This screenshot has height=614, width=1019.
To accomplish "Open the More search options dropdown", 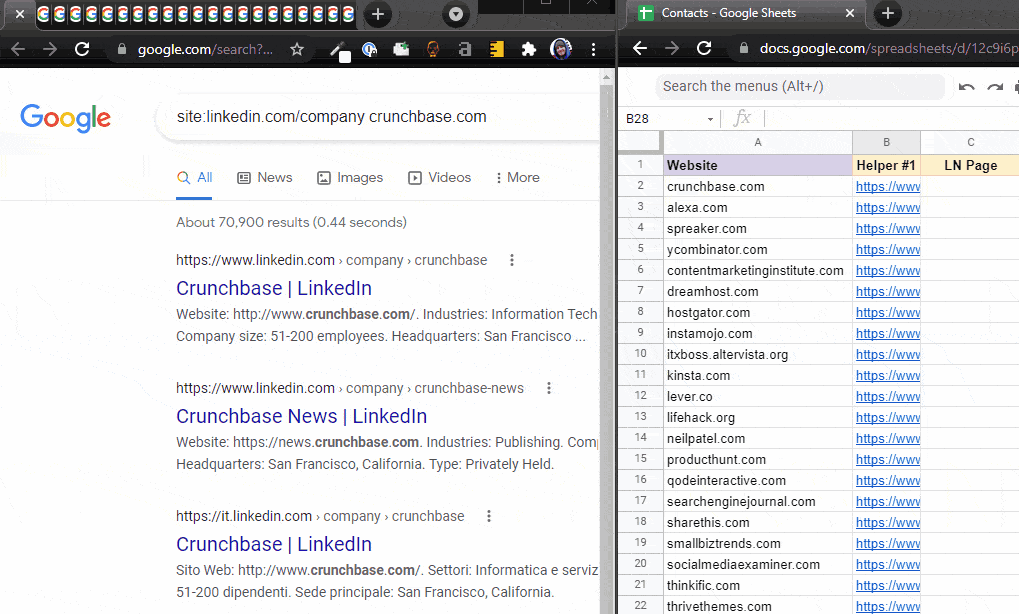I will coord(517,177).
